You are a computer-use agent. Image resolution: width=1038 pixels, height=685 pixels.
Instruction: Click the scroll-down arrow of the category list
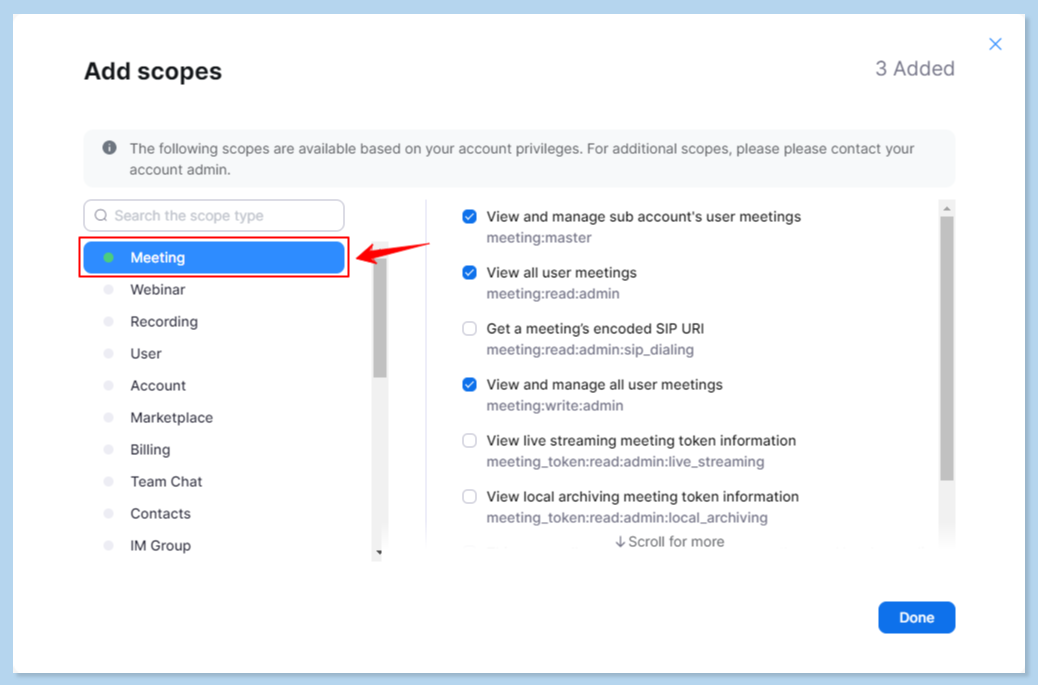coord(379,552)
